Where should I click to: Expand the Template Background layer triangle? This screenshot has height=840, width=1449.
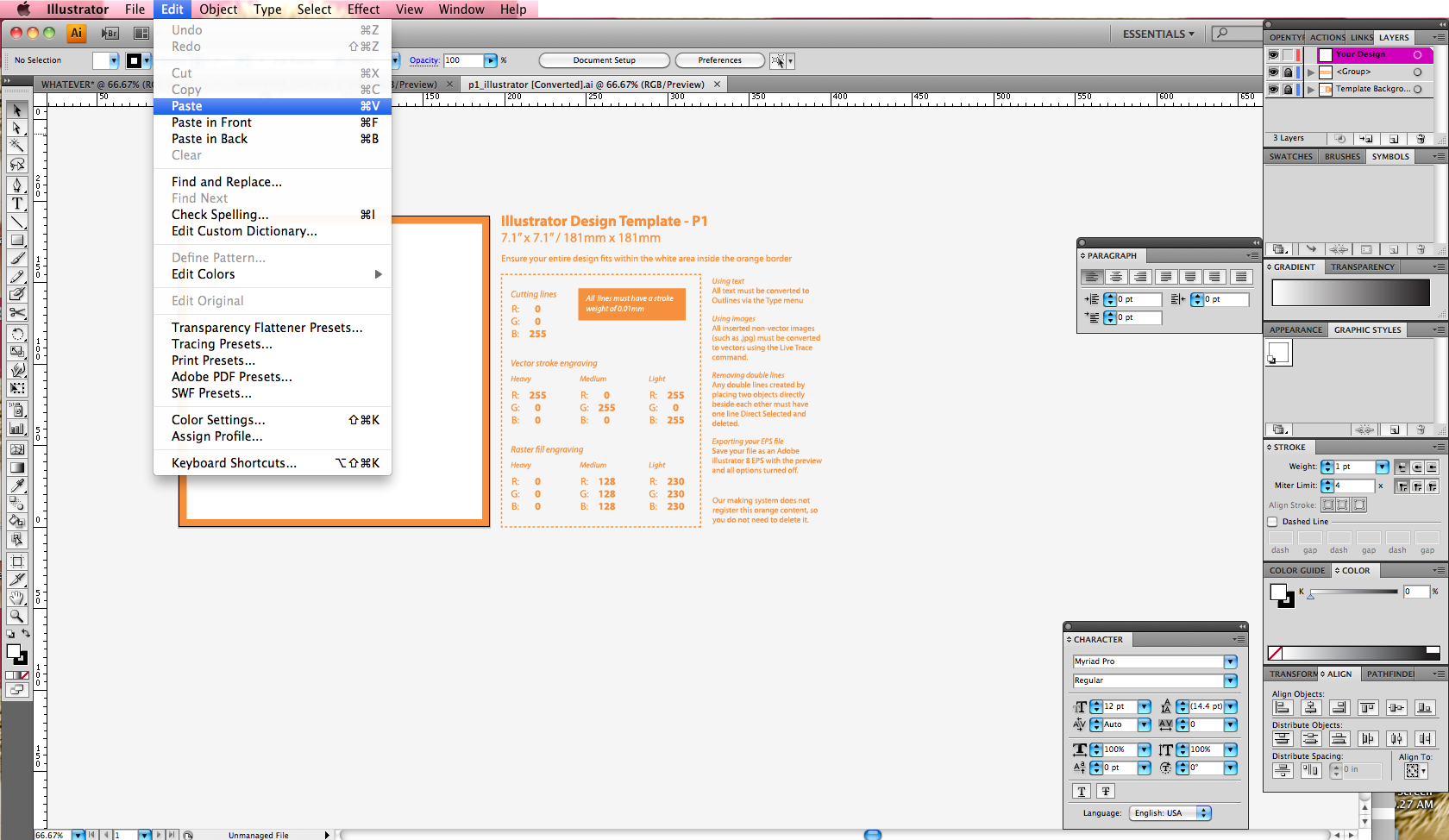click(x=1311, y=89)
